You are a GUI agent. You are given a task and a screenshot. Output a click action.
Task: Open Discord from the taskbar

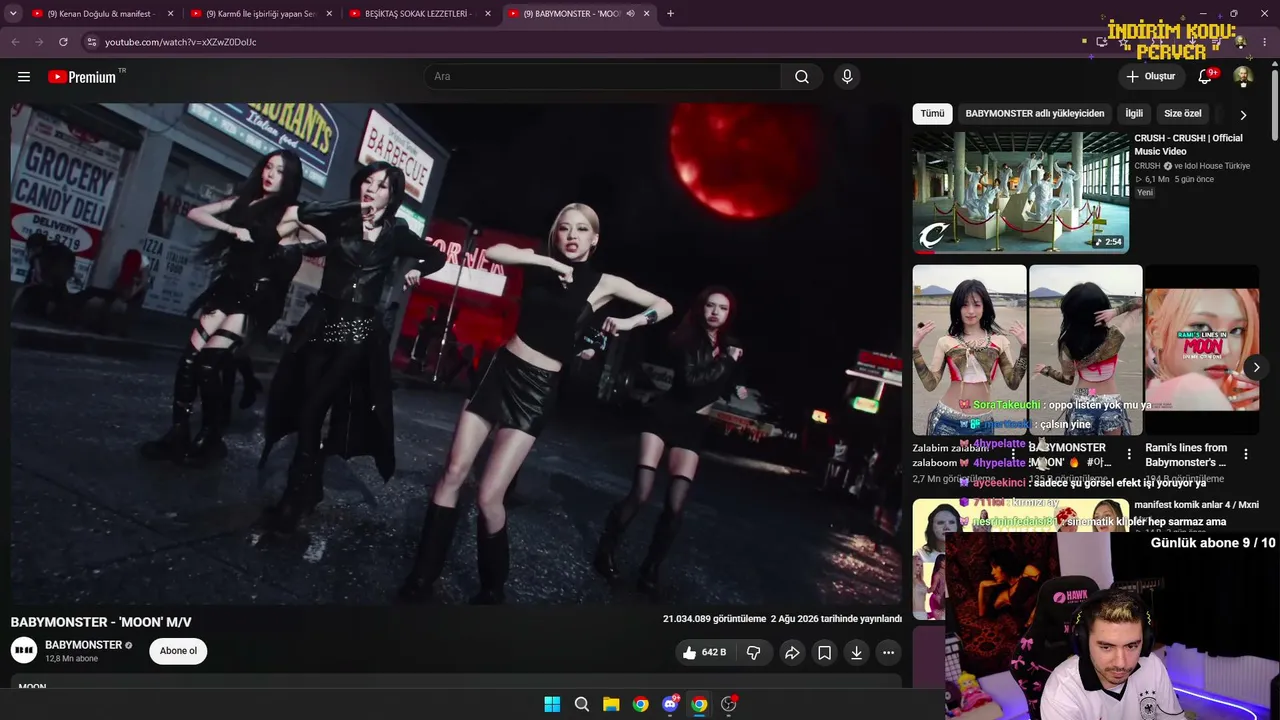pos(670,704)
